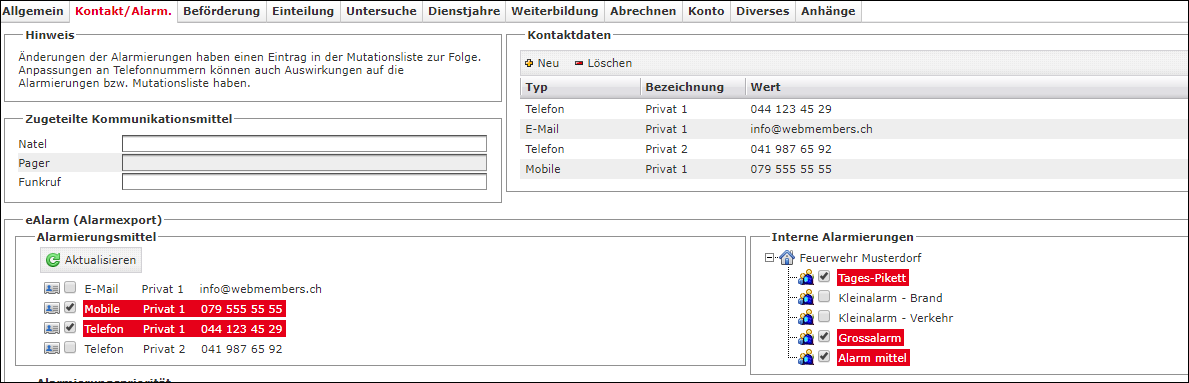The image size is (1189, 383).
Task: Sort by the Wert column header
Action: [967, 86]
